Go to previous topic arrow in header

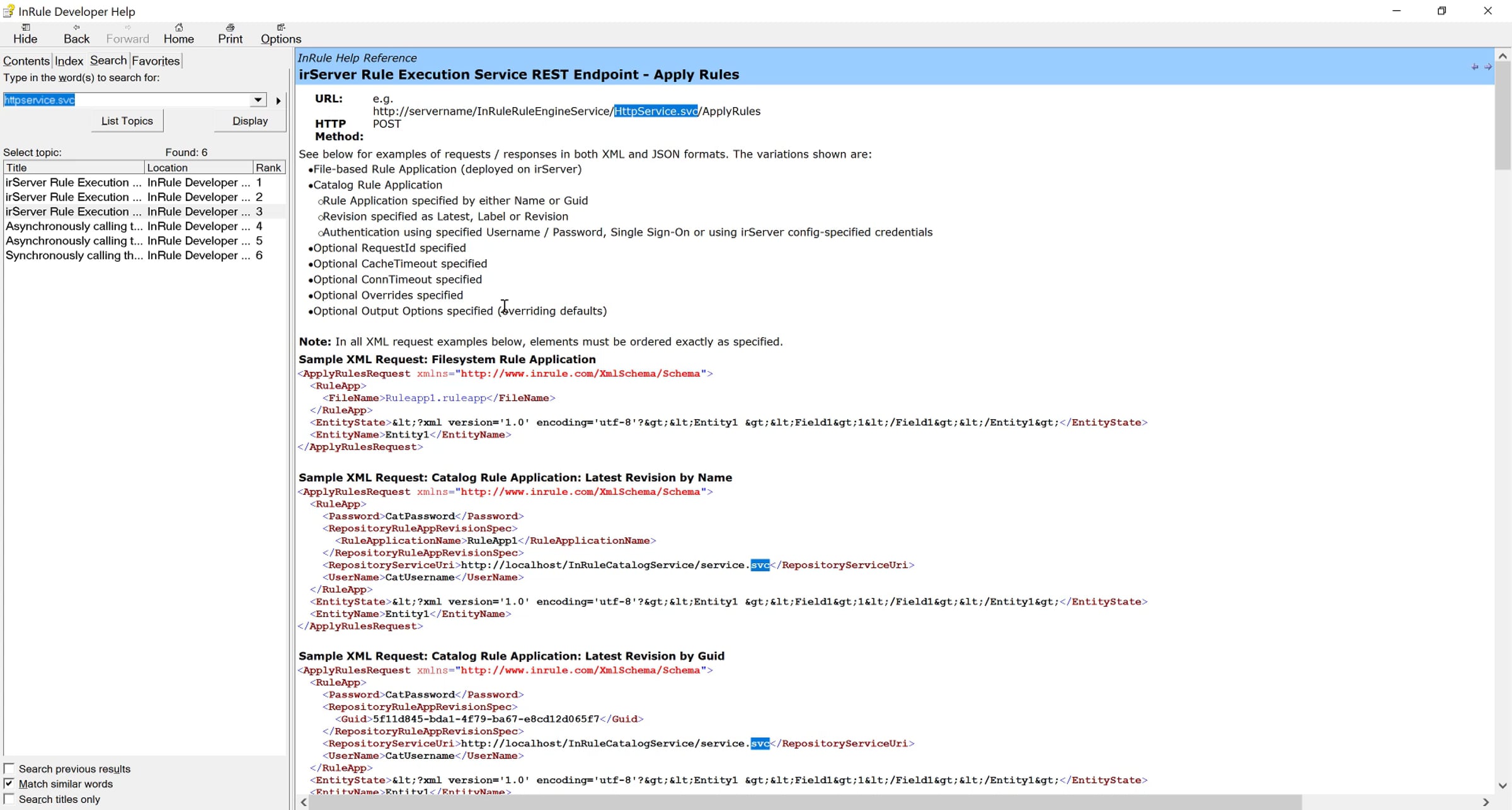[1475, 67]
